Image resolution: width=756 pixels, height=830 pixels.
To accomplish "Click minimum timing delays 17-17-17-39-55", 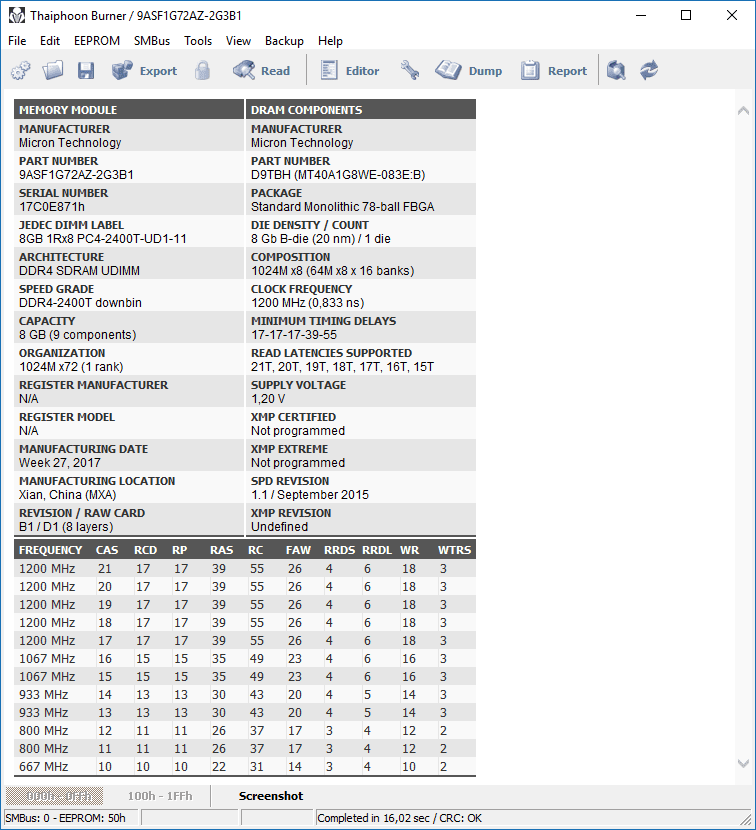I will (294, 335).
